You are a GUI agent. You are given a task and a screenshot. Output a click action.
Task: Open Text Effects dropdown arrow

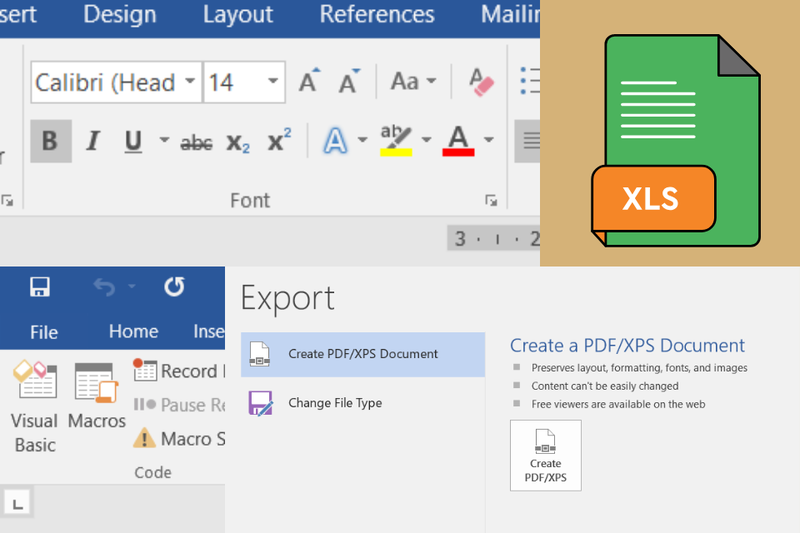tap(362, 139)
